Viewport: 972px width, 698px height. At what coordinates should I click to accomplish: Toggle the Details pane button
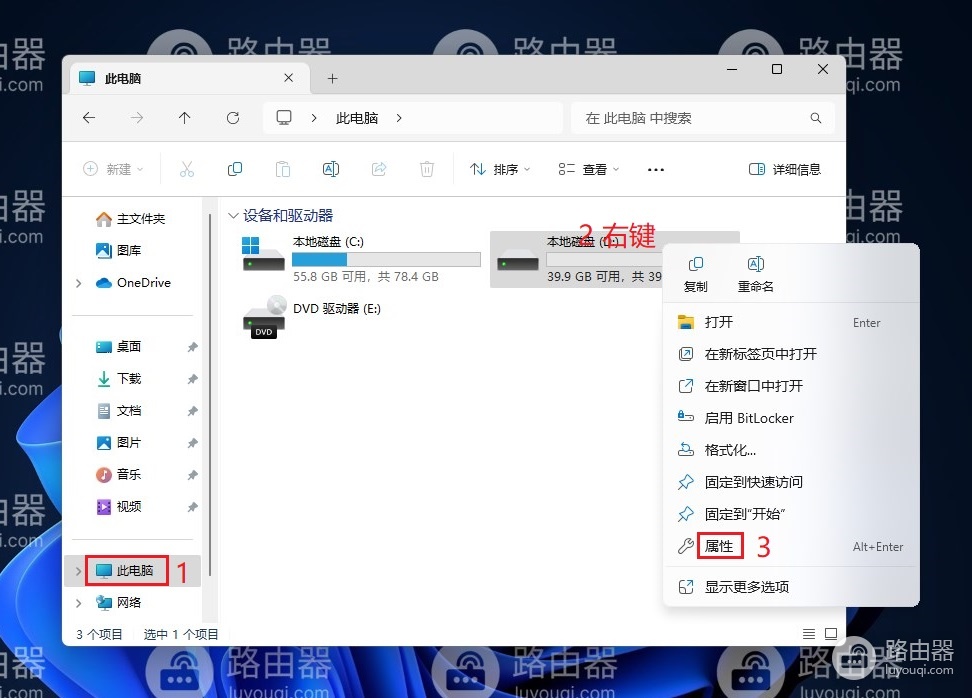(x=785, y=169)
